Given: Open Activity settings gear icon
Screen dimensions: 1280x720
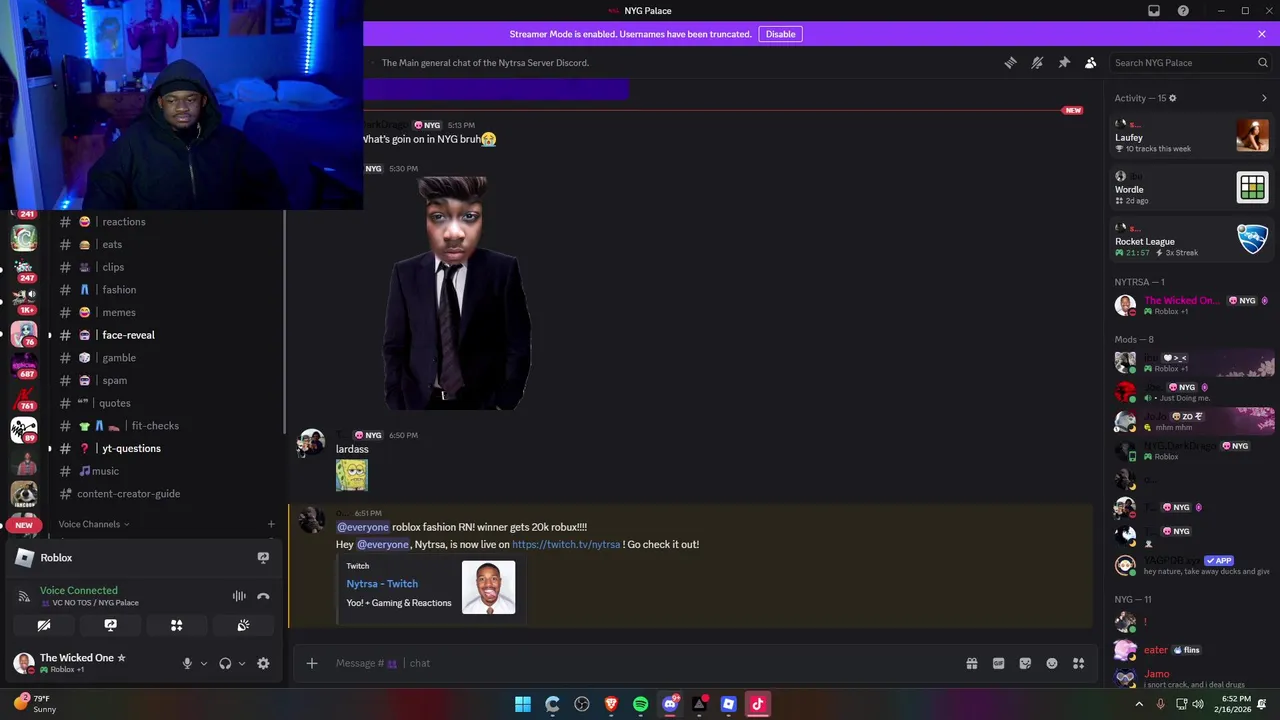Looking at the screenshot, I should 1172,98.
